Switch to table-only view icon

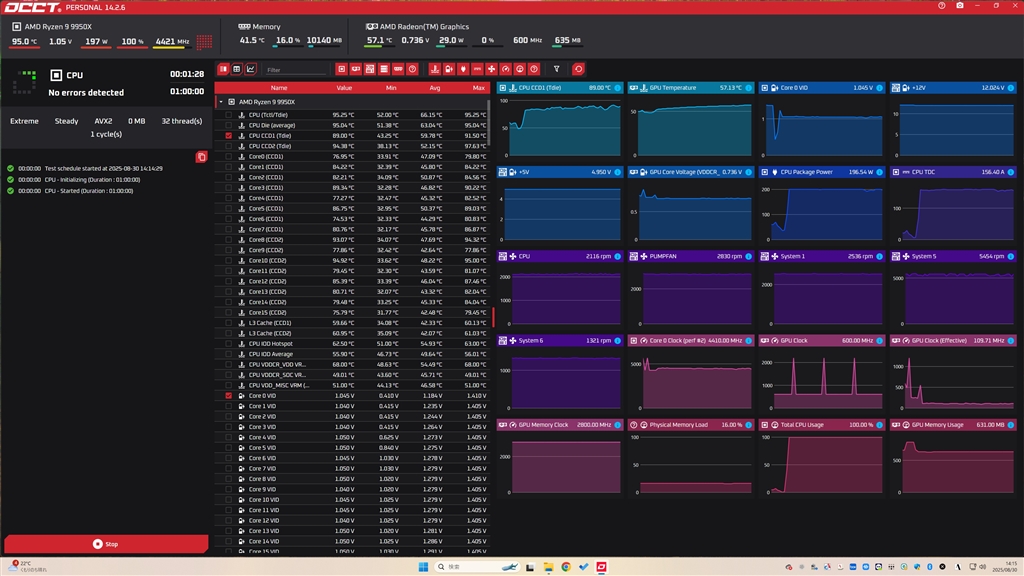tap(237, 69)
